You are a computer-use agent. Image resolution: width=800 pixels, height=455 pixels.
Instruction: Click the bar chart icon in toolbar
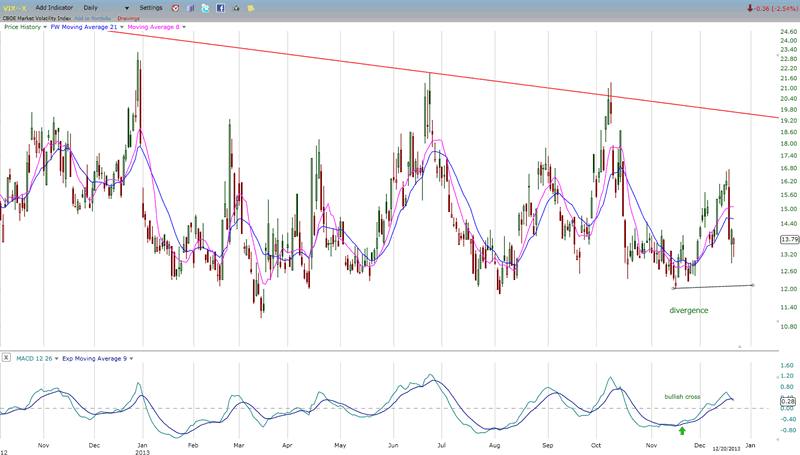(190, 7)
